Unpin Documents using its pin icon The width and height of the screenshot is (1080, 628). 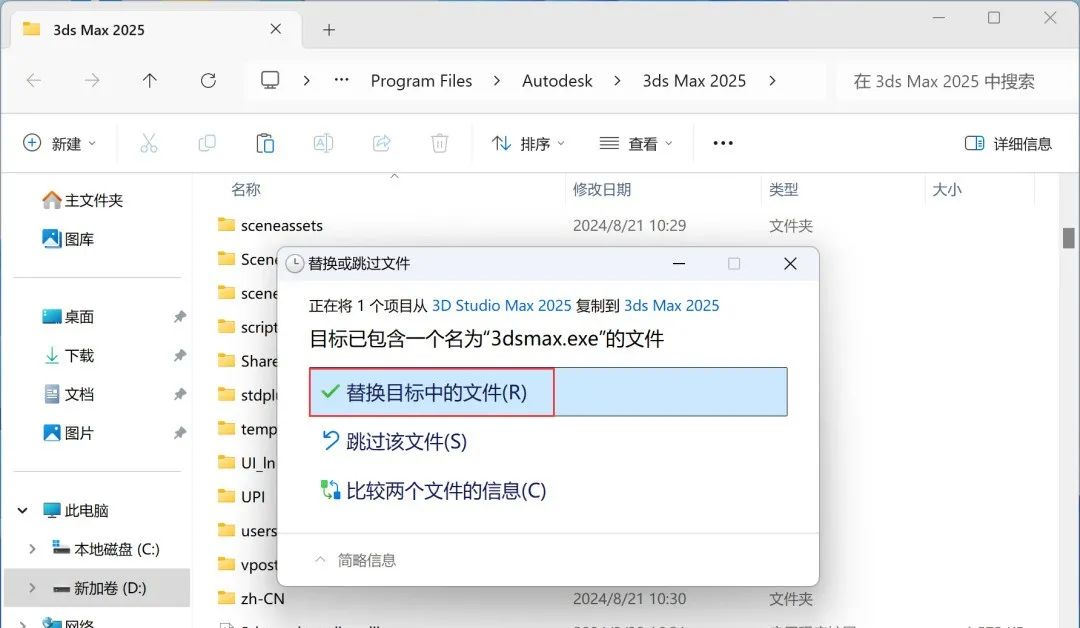click(179, 394)
